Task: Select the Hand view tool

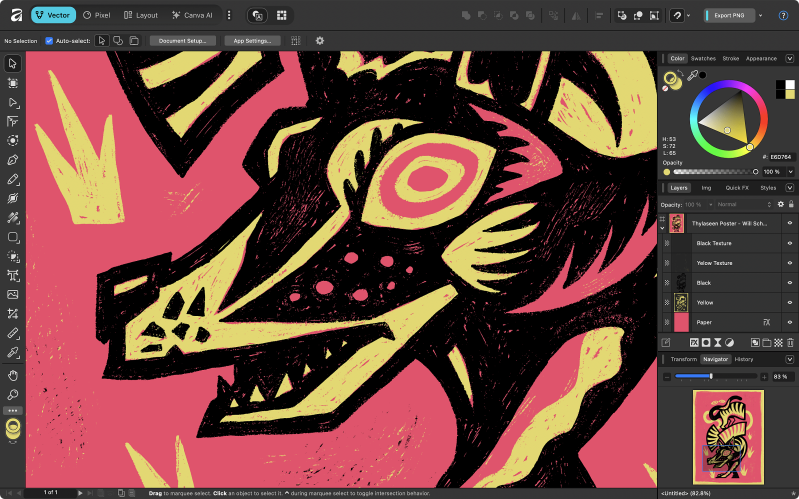Action: point(13,375)
